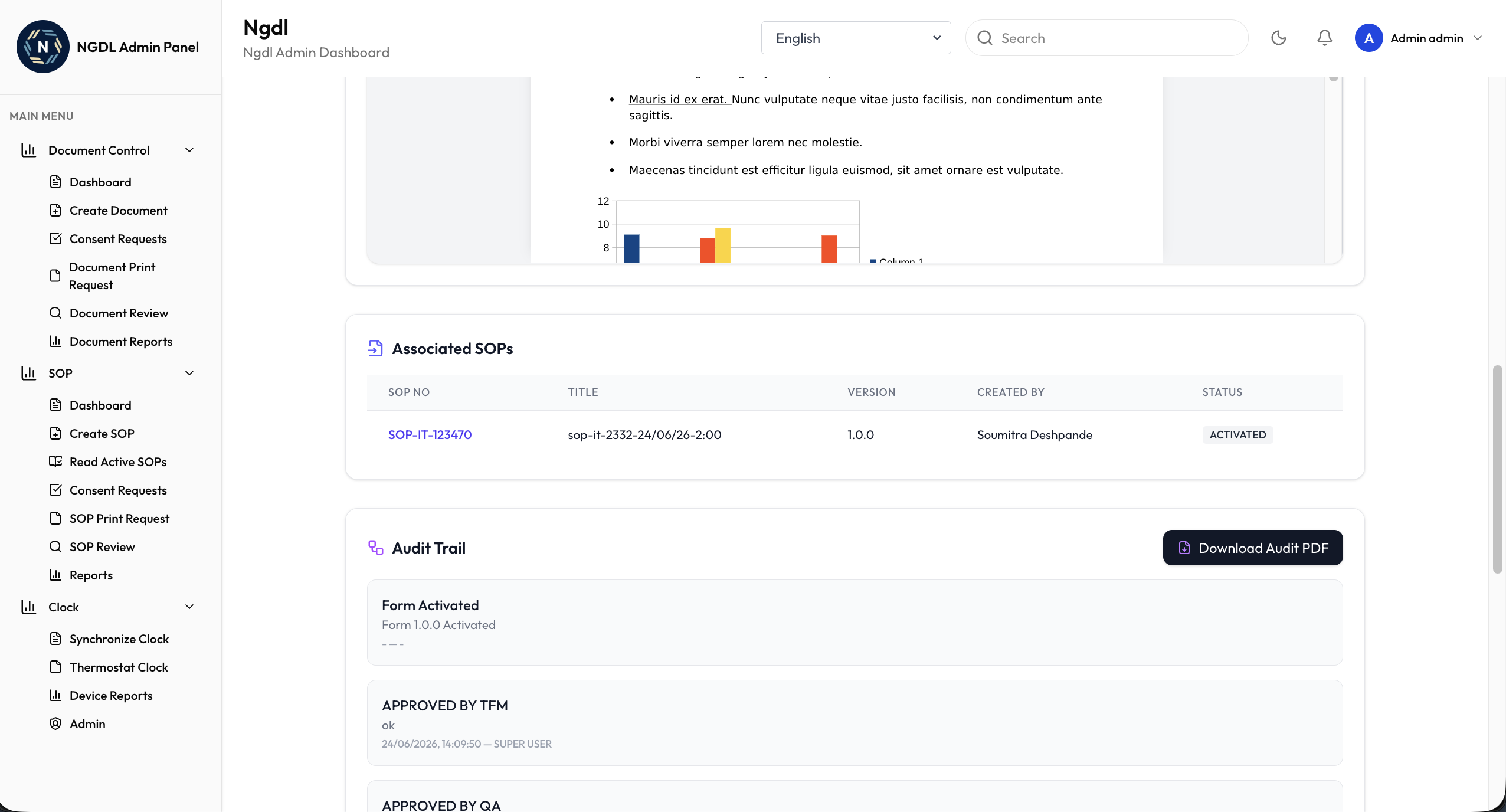Image resolution: width=1506 pixels, height=812 pixels.
Task: Click the Clock section chart icon
Action: tap(28, 607)
